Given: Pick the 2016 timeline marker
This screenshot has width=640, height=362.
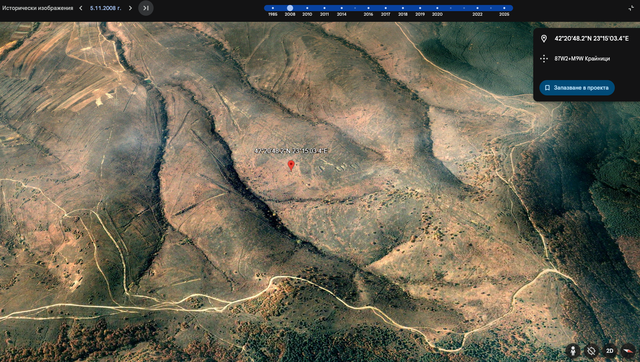Looking at the screenshot, I should click(x=368, y=8).
